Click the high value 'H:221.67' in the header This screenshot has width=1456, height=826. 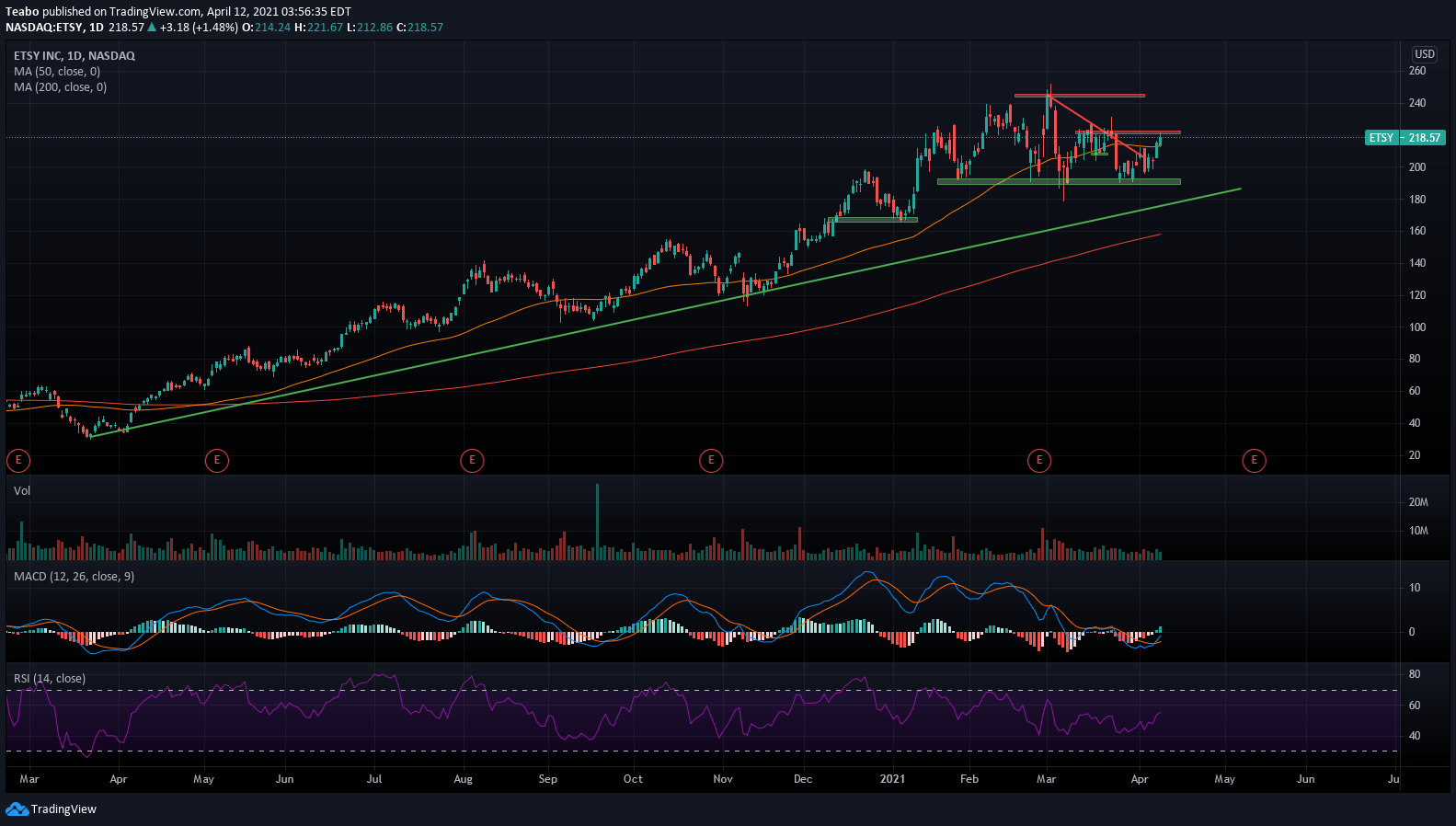click(x=318, y=28)
